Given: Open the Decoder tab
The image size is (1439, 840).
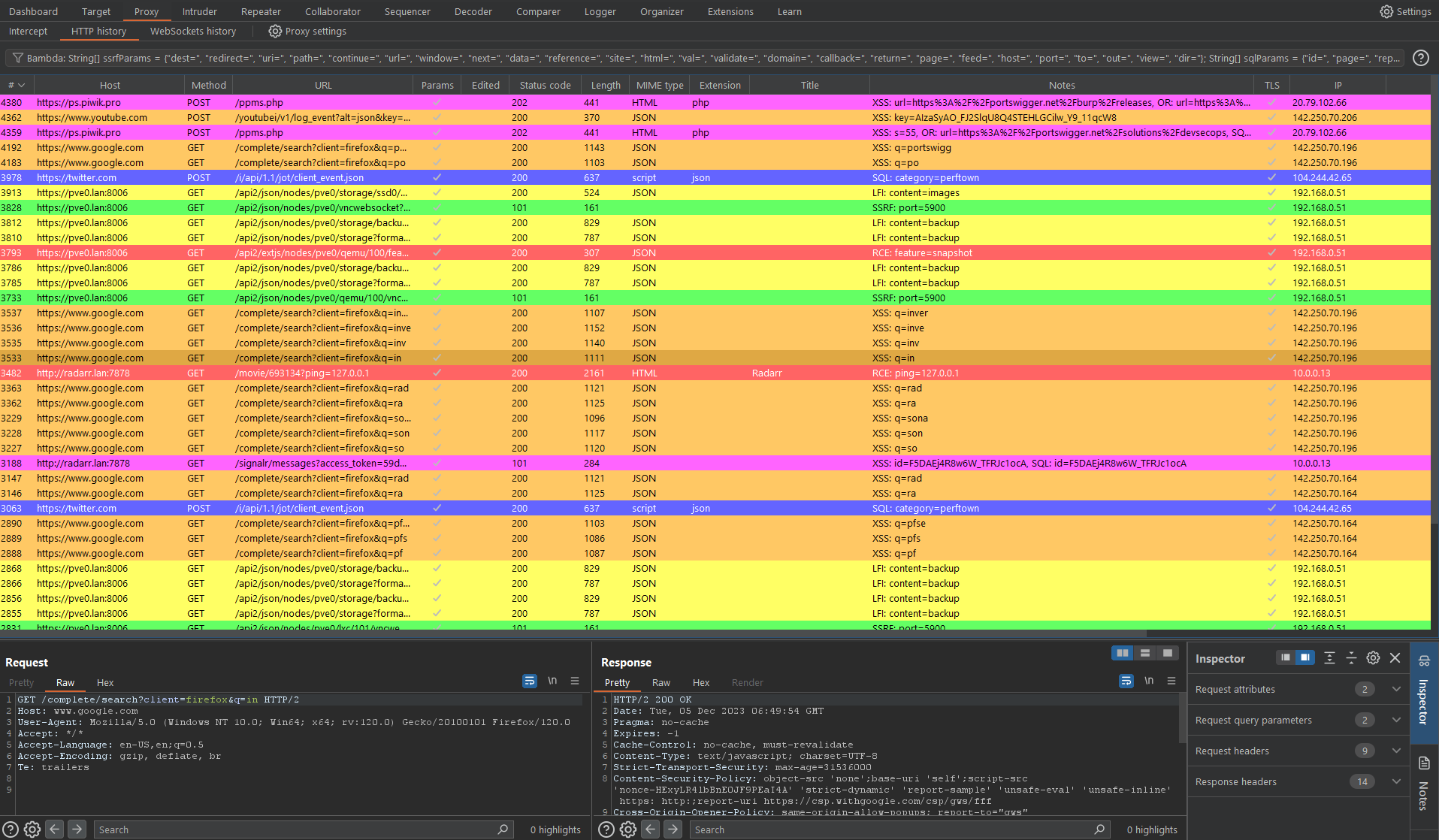Looking at the screenshot, I should [x=473, y=11].
